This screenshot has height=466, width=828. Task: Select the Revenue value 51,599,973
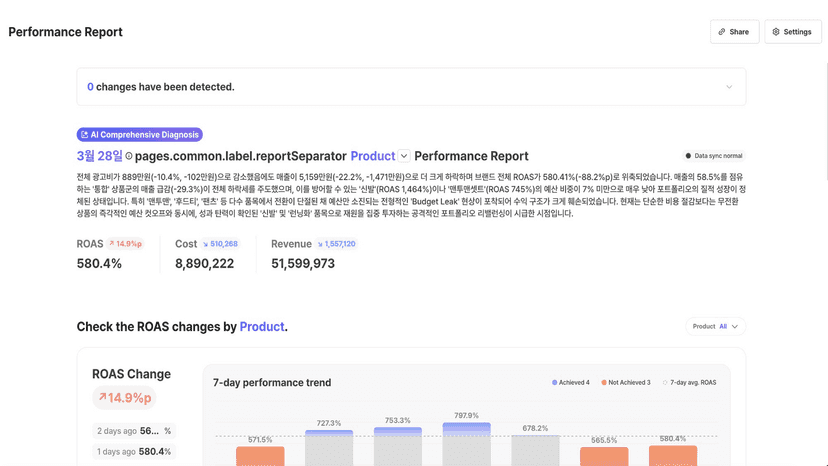pyautogui.click(x=303, y=263)
